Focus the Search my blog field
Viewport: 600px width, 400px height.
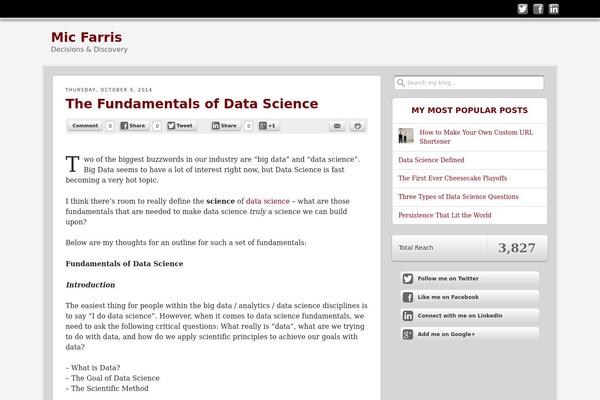tap(469, 83)
